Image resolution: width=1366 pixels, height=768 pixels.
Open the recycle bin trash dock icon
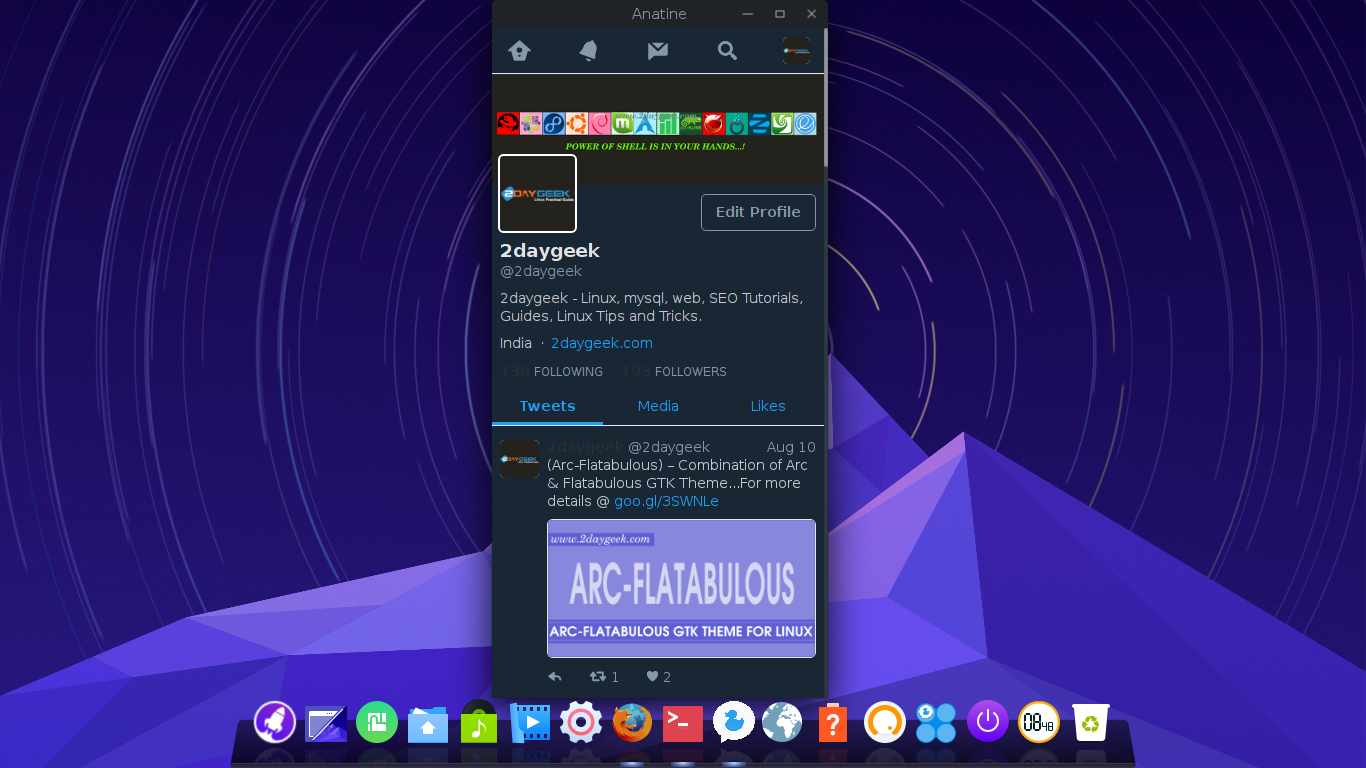point(1091,722)
